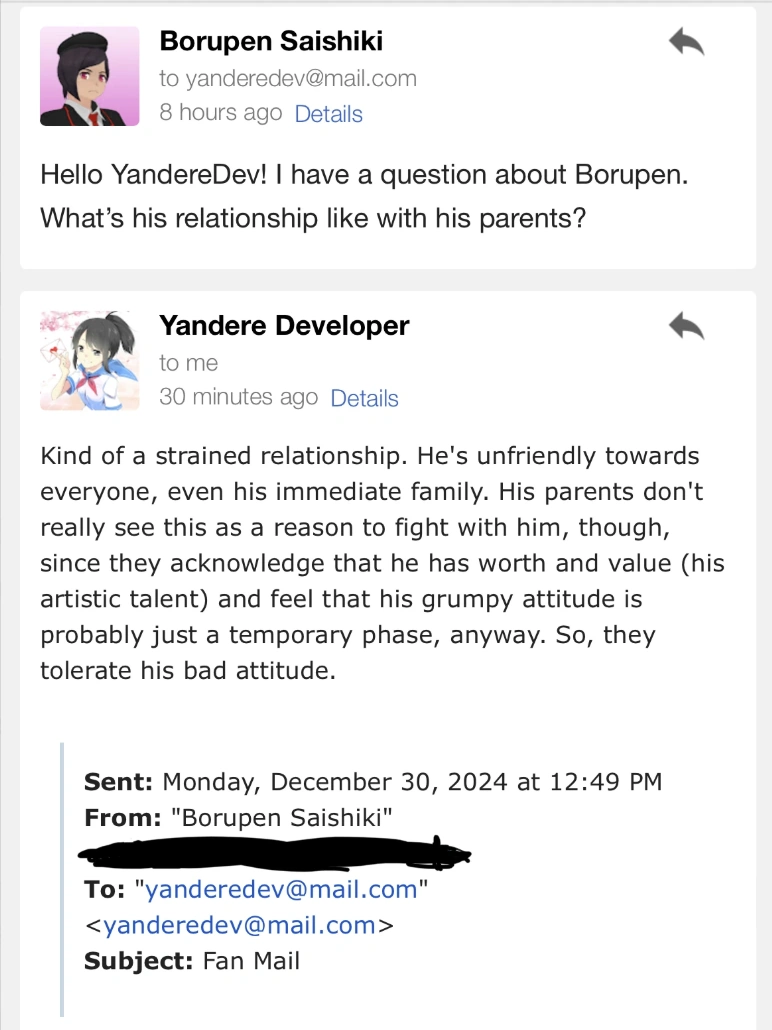Image resolution: width=772 pixels, height=1030 pixels.
Task: Open Borupen Saishiki's profile avatar
Action: coord(89,76)
